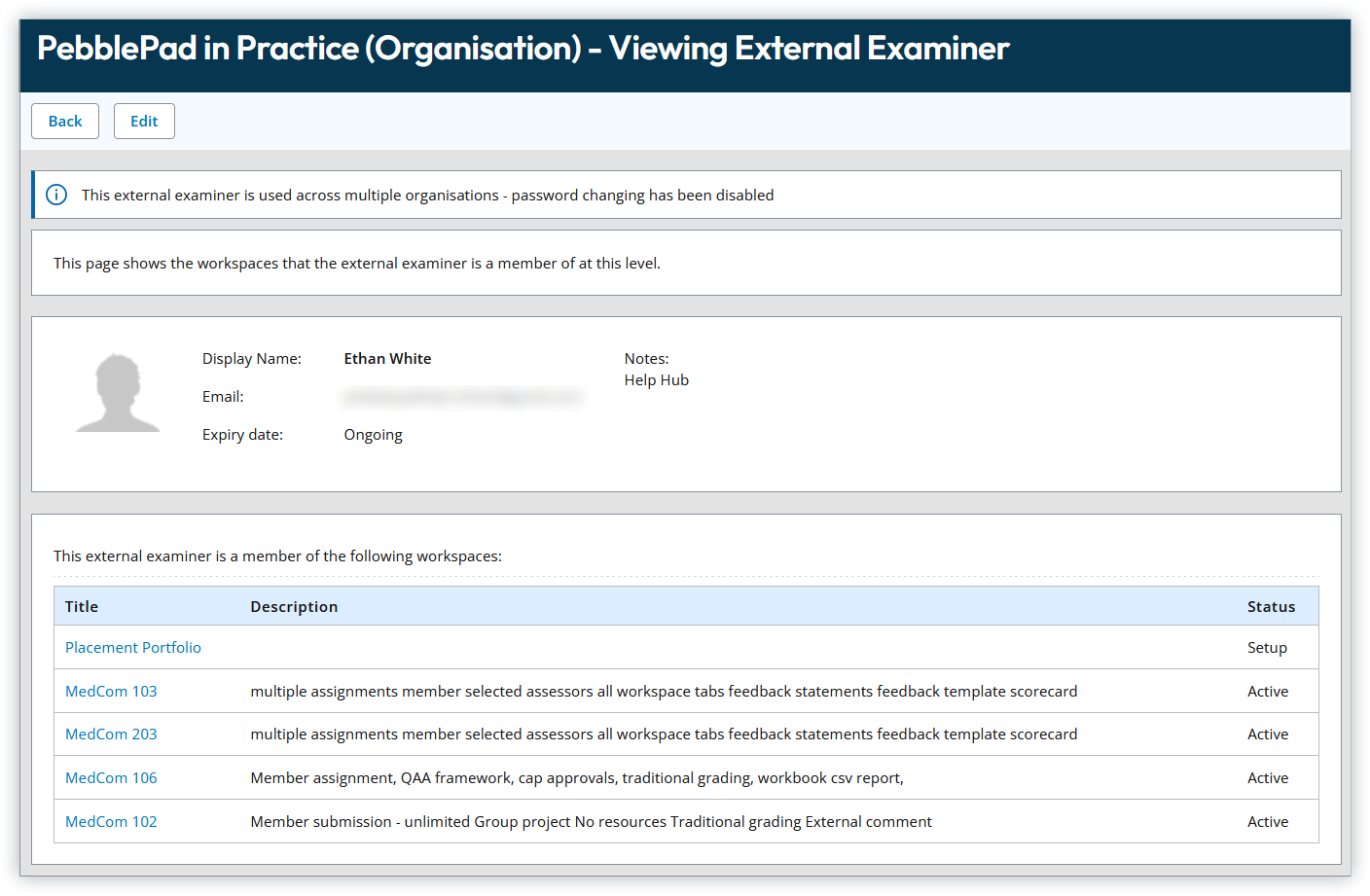Image resolution: width=1370 pixels, height=896 pixels.
Task: Click the Help Hub note text
Action: (657, 380)
